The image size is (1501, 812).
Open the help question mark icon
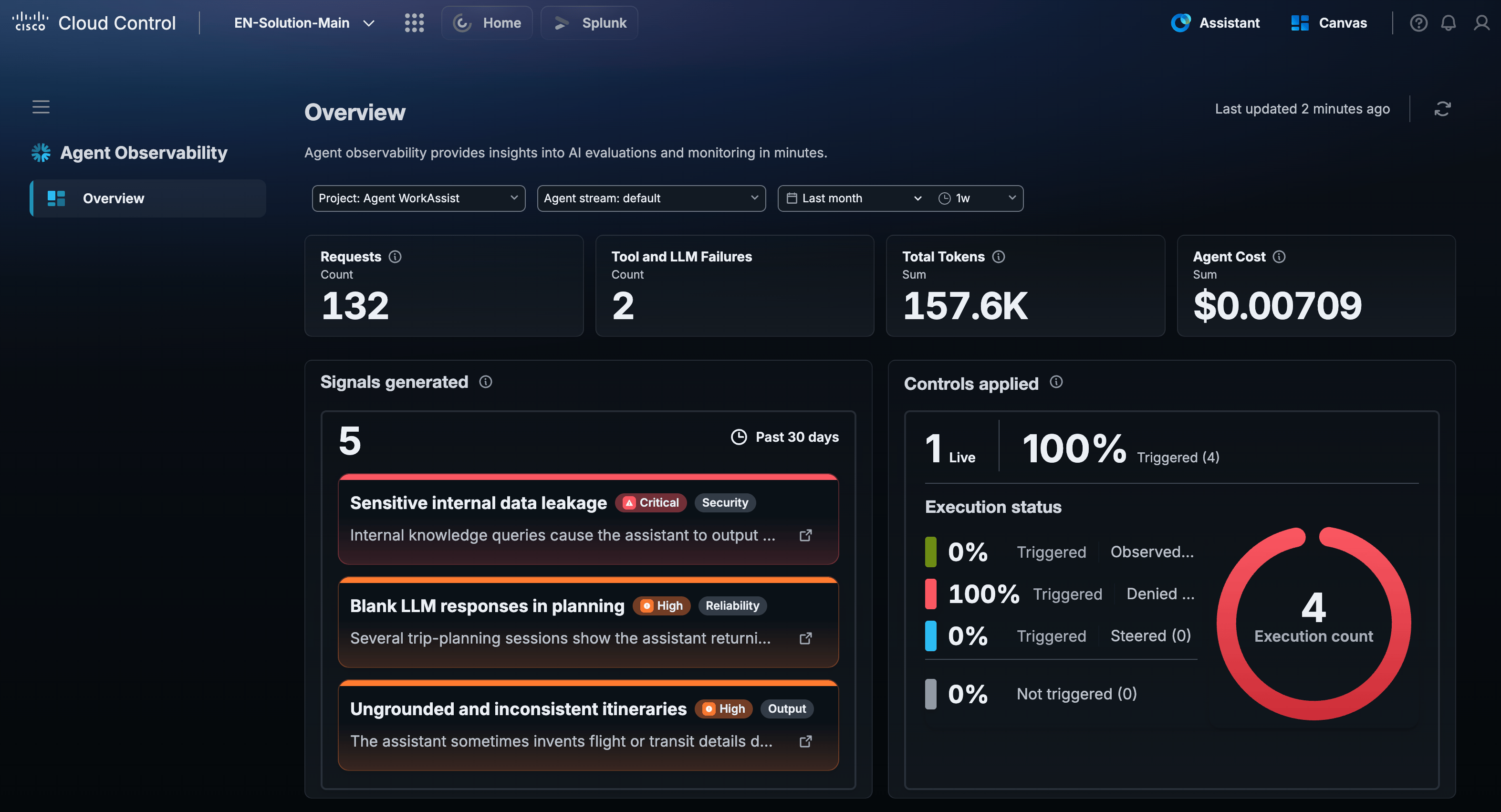click(x=1418, y=23)
